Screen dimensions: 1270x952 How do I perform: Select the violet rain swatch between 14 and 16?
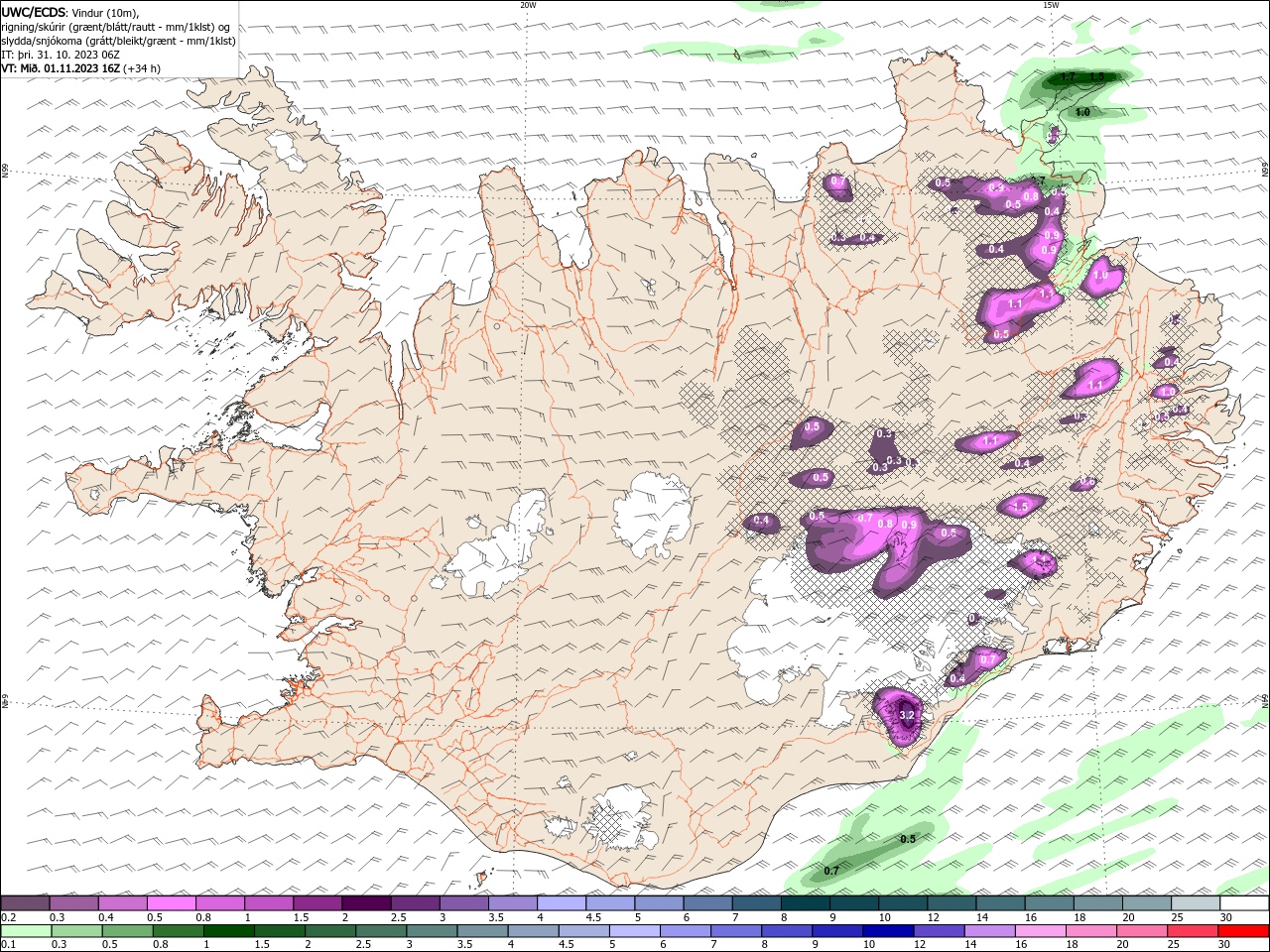[x=990, y=931]
